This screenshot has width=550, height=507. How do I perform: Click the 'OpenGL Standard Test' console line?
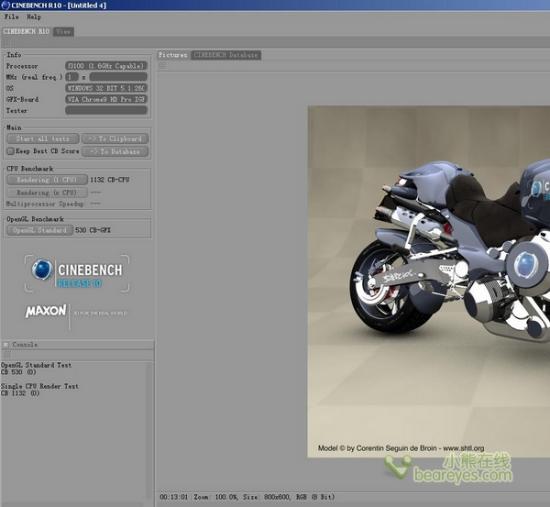(36, 365)
